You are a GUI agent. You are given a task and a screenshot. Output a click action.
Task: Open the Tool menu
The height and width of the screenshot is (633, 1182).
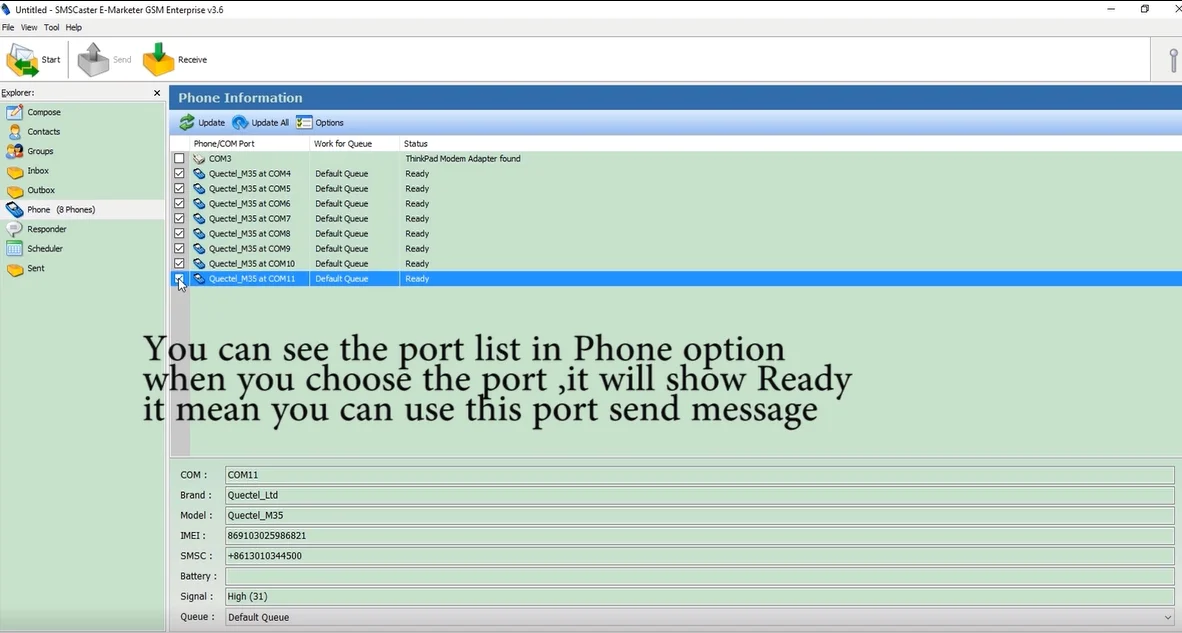(51, 27)
